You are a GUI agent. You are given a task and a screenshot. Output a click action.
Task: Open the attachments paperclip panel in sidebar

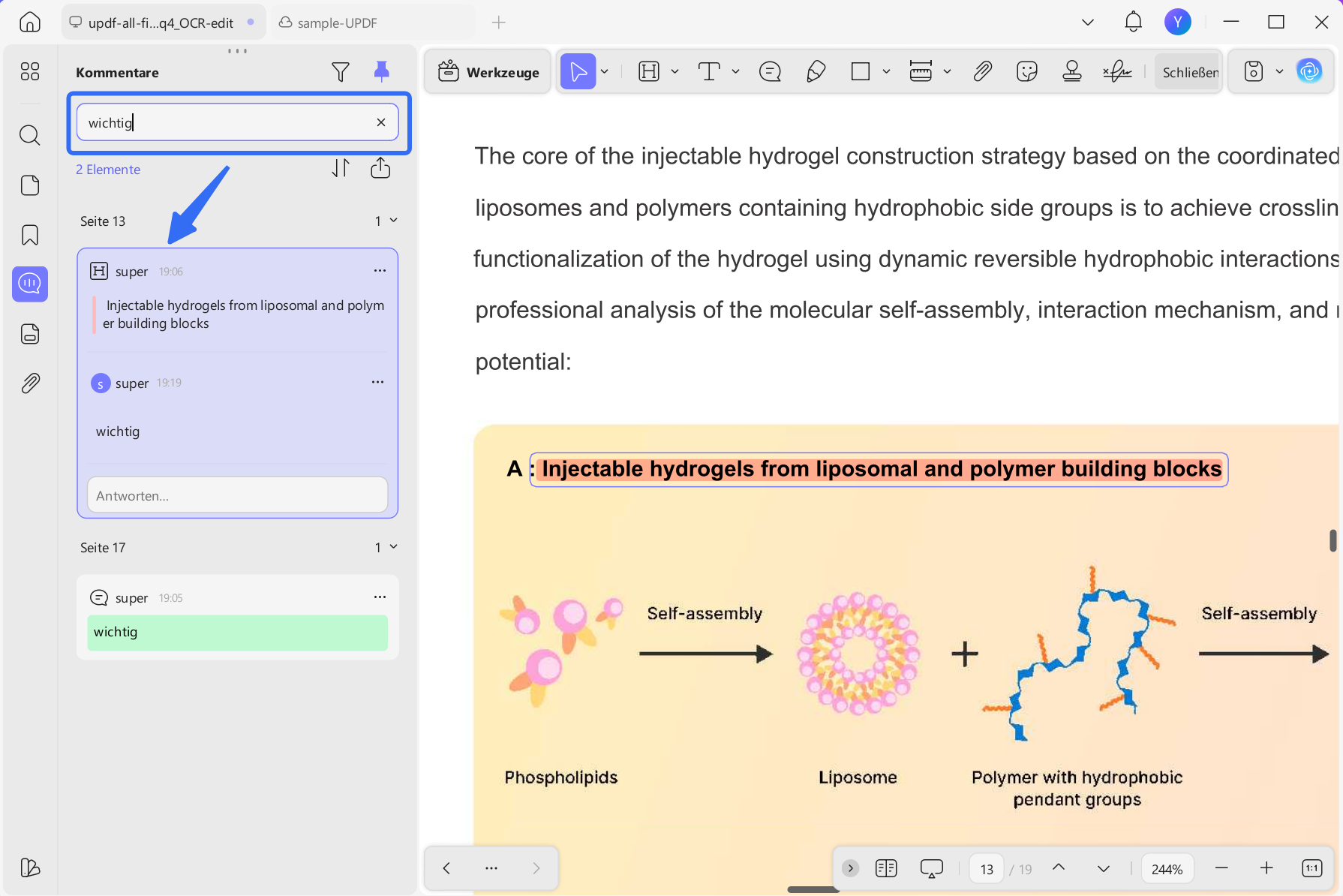coord(30,383)
